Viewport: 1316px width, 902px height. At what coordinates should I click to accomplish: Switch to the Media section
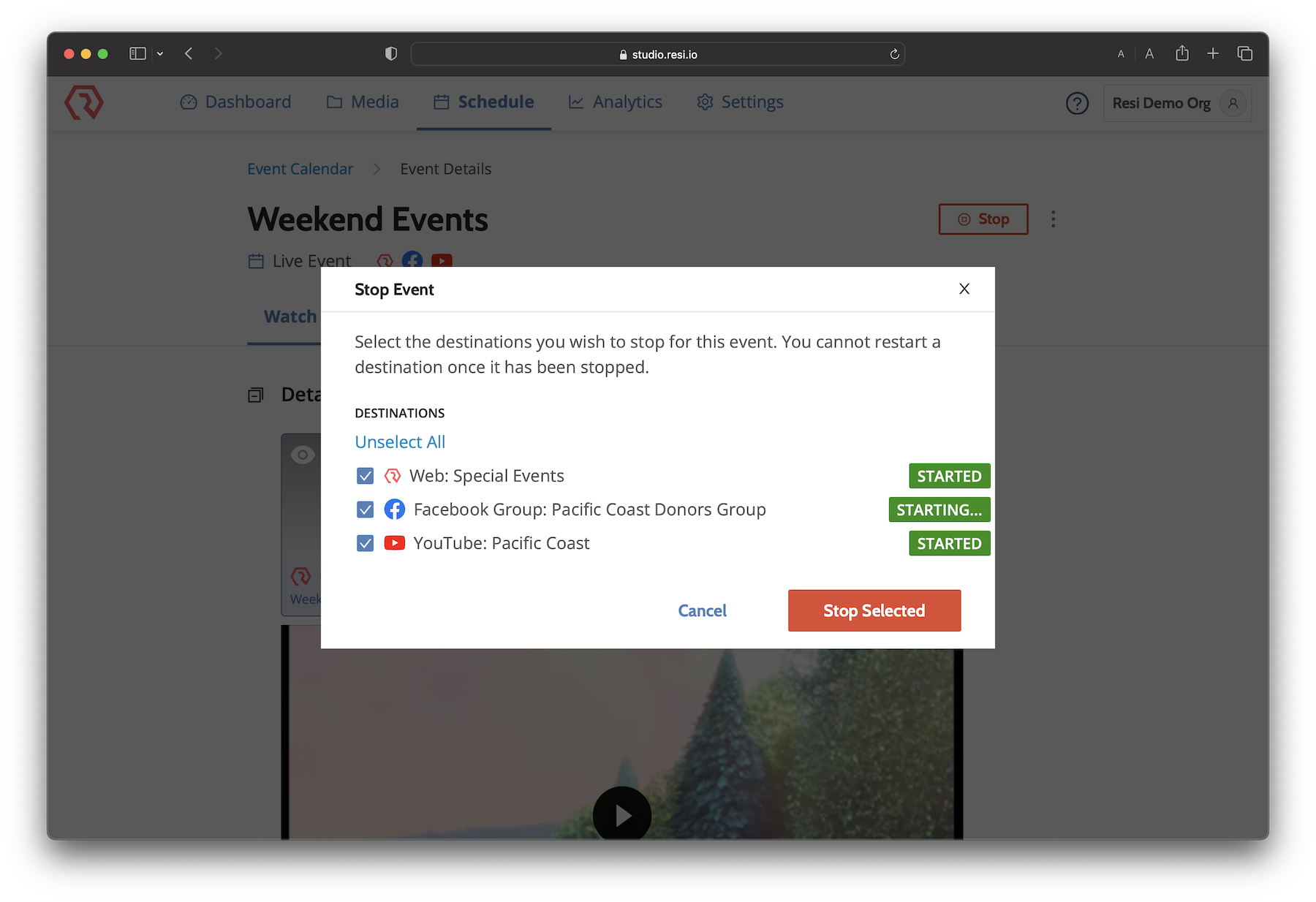pos(375,102)
